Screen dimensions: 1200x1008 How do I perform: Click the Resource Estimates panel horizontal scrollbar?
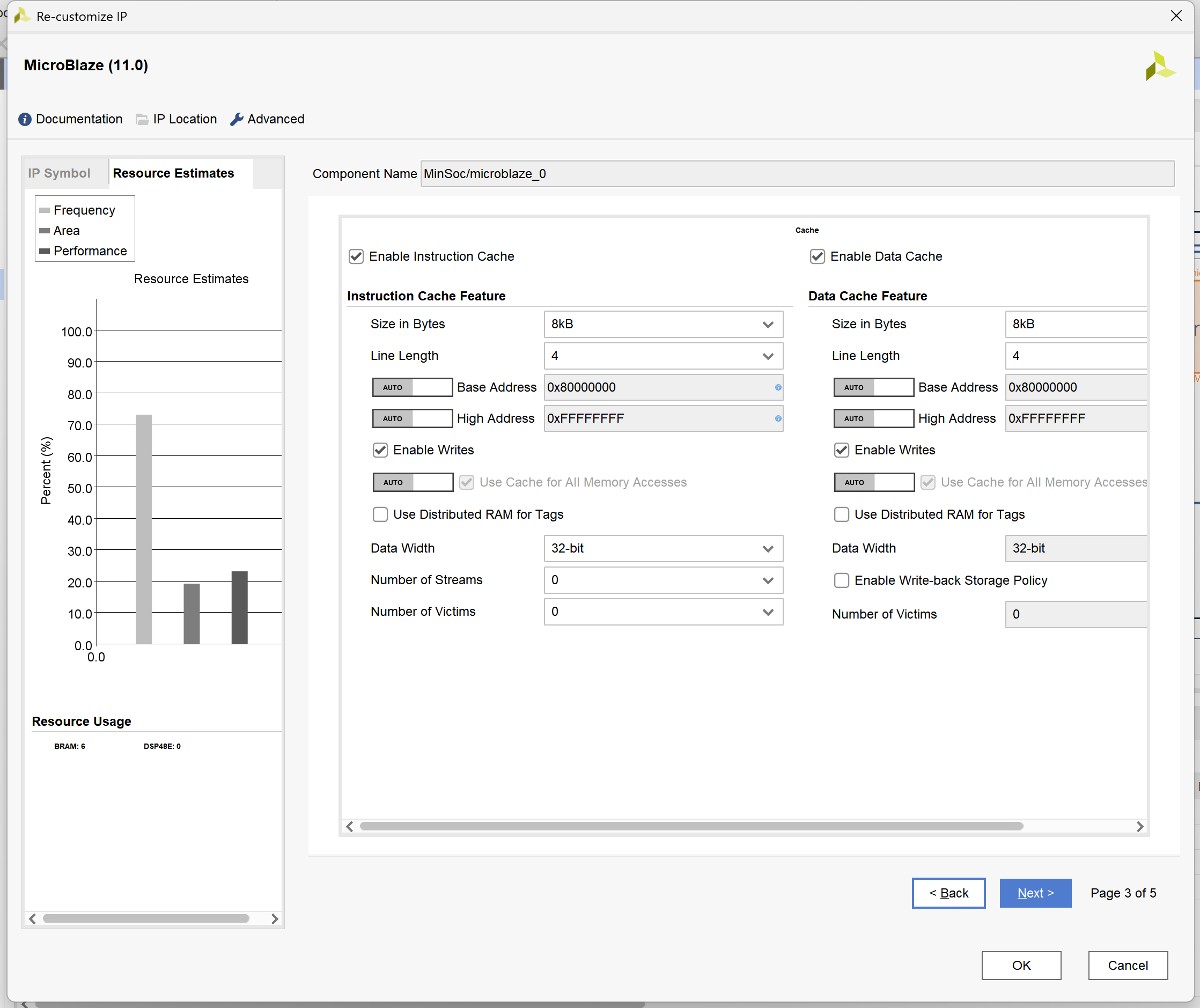pyautogui.click(x=146, y=918)
